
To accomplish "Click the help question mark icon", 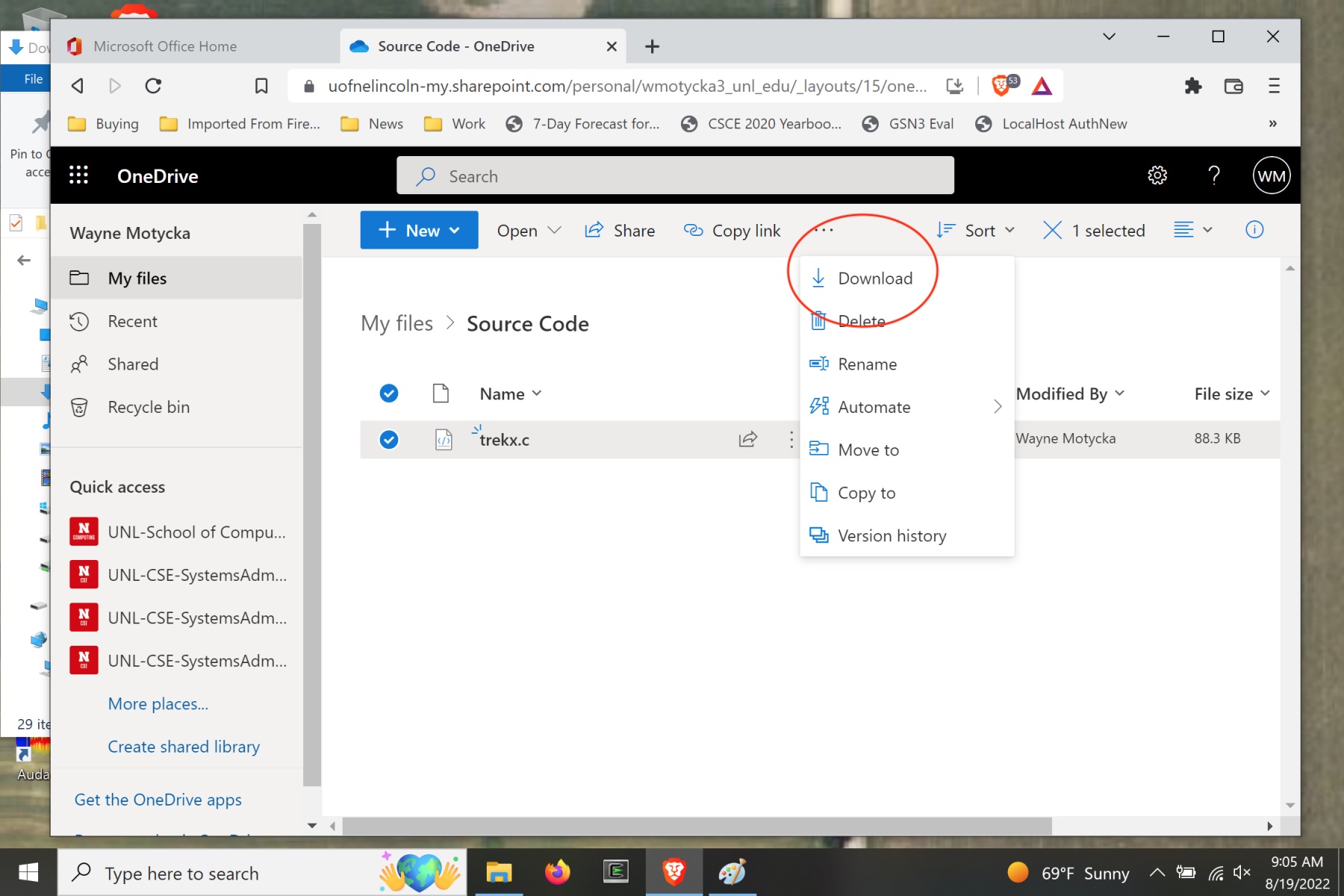I will pyautogui.click(x=1214, y=176).
